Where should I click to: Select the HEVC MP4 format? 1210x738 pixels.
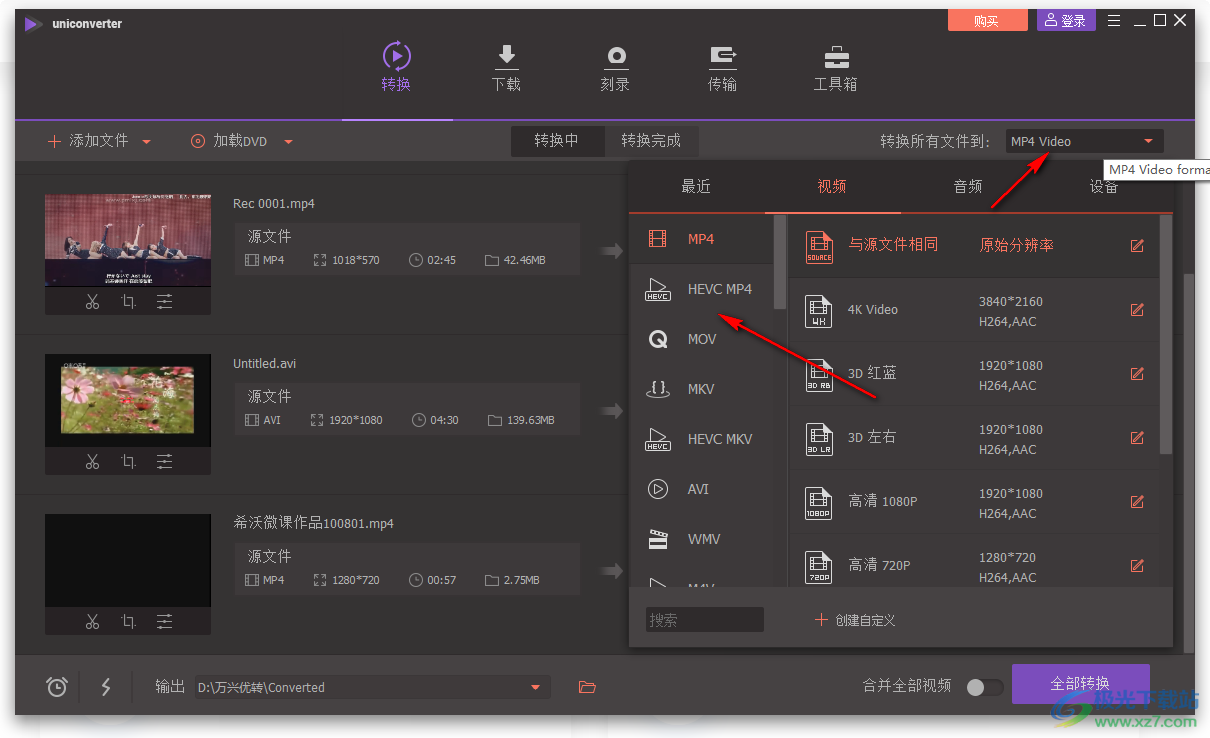(x=701, y=289)
